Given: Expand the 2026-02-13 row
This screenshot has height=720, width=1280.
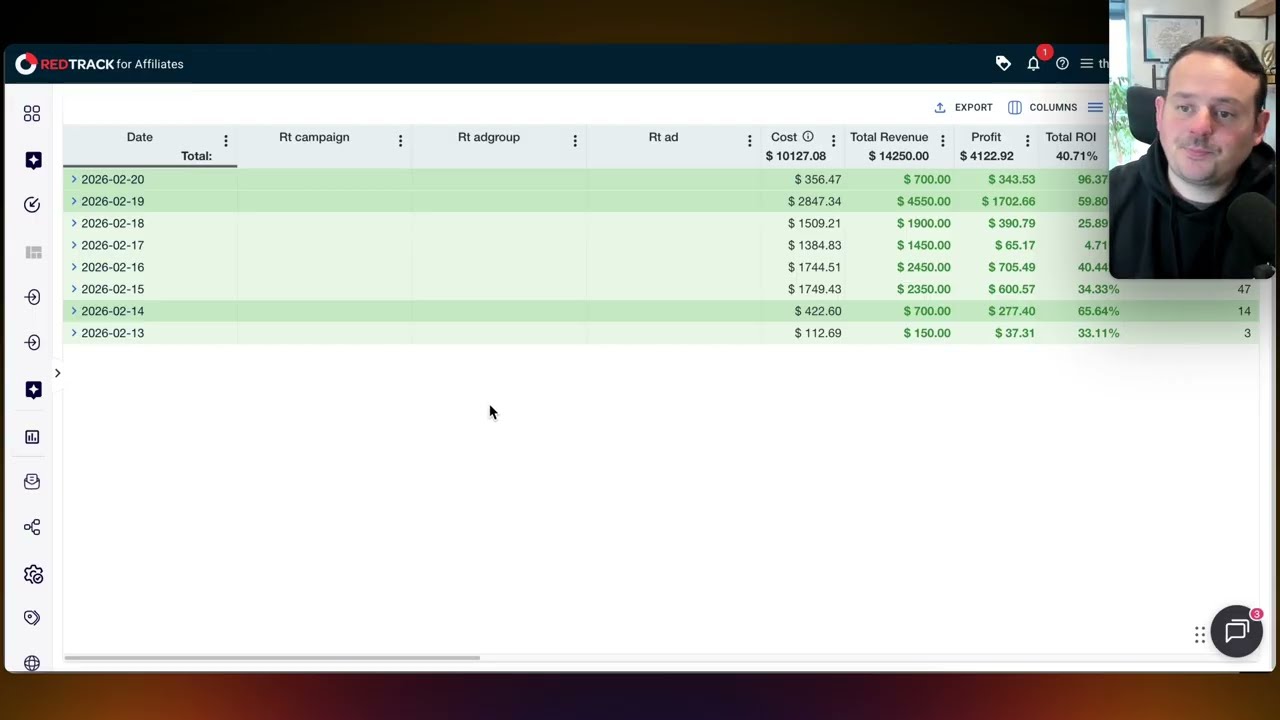Looking at the screenshot, I should click(74, 333).
